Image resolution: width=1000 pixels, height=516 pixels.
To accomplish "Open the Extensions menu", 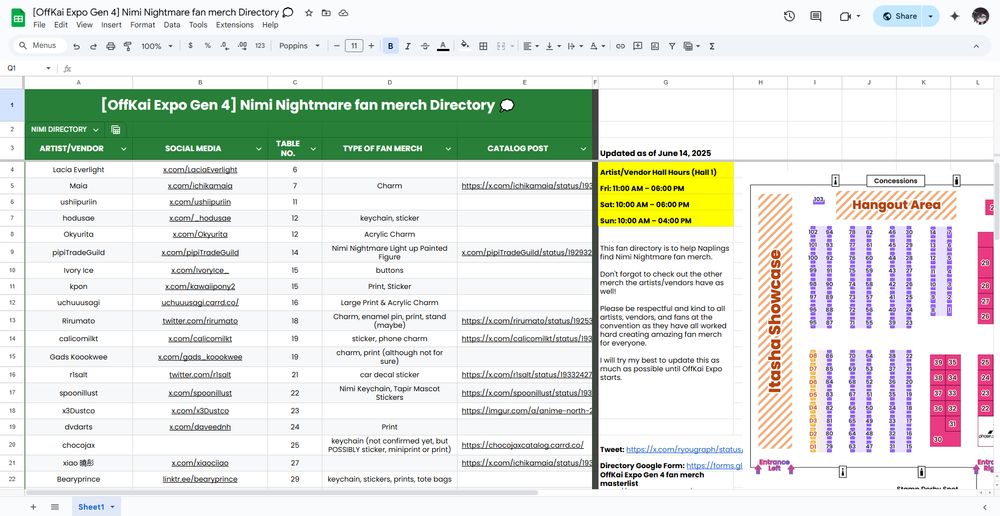I will click(235, 25).
